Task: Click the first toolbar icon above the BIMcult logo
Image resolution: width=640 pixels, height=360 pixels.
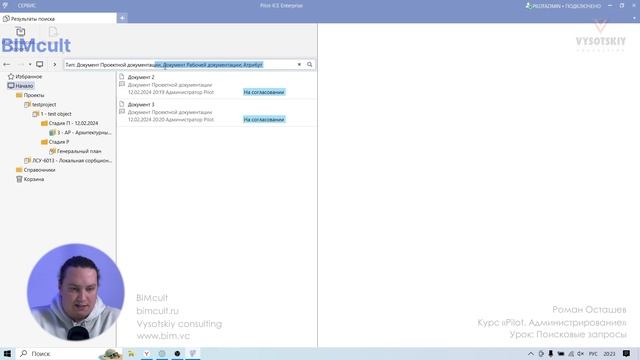Action: pyautogui.click(x=20, y=31)
